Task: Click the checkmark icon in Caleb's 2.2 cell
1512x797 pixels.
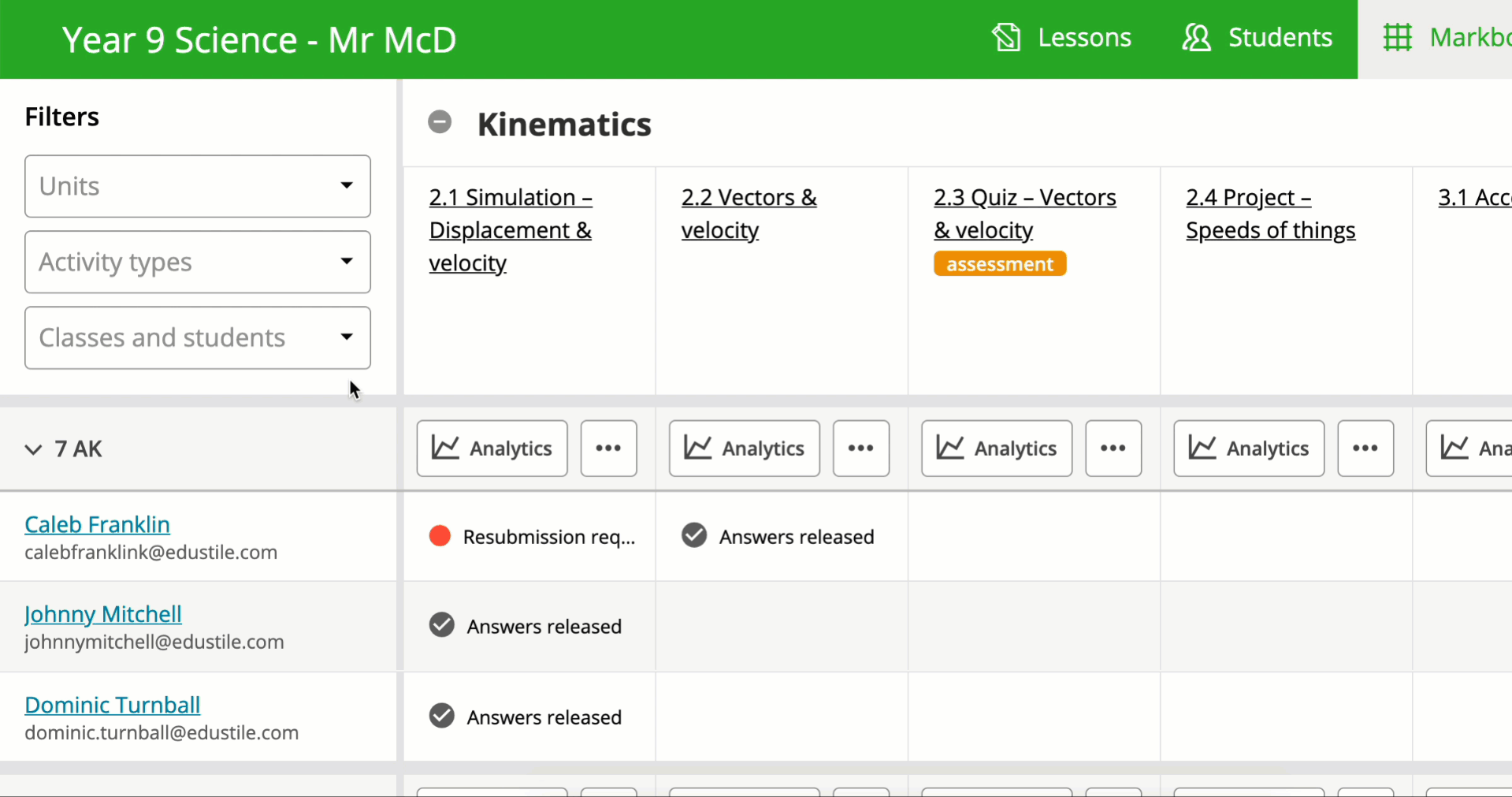Action: [694, 535]
